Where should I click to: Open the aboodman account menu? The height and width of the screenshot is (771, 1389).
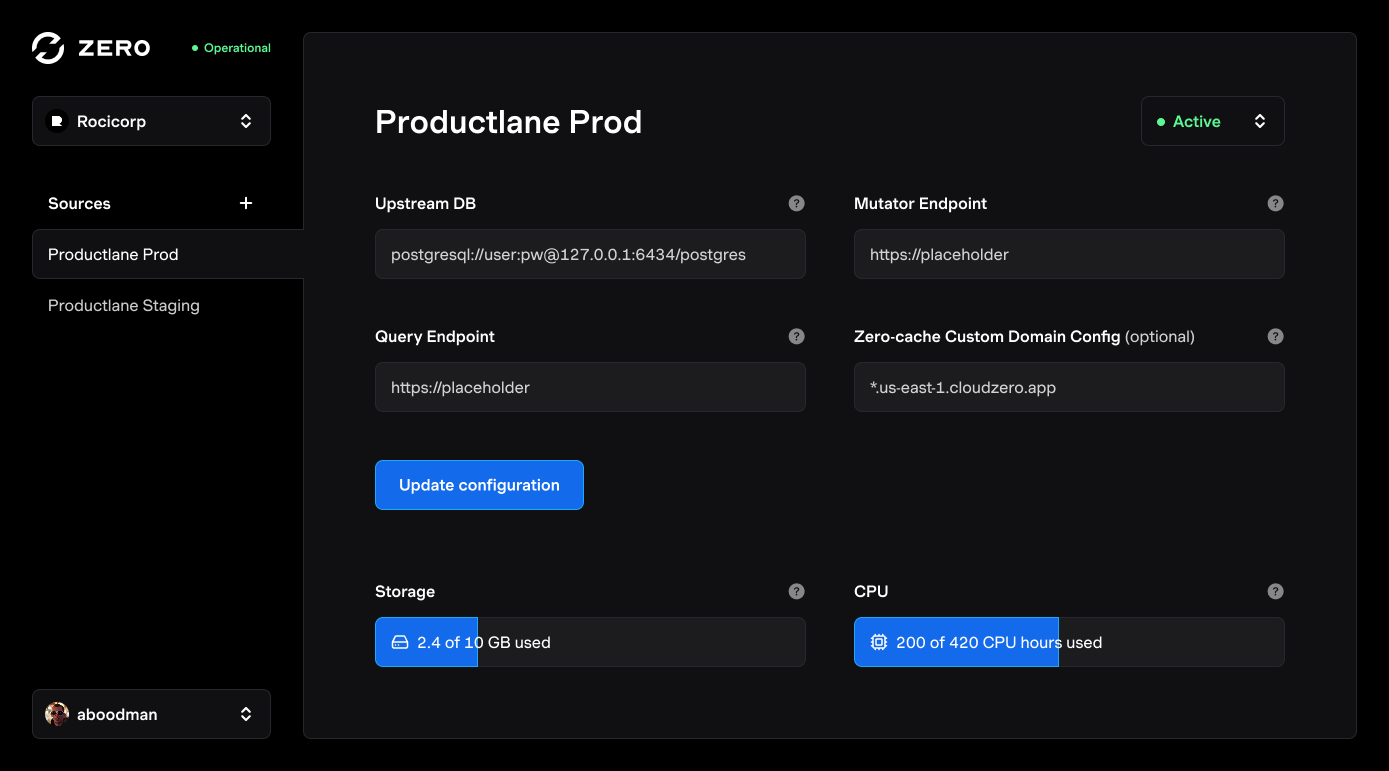pyautogui.click(x=151, y=714)
